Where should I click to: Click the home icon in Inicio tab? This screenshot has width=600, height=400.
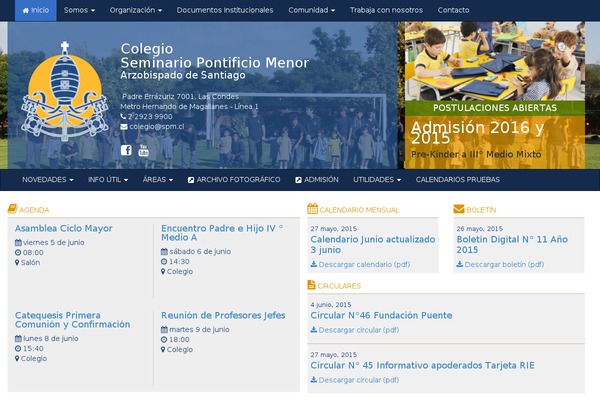tap(26, 10)
